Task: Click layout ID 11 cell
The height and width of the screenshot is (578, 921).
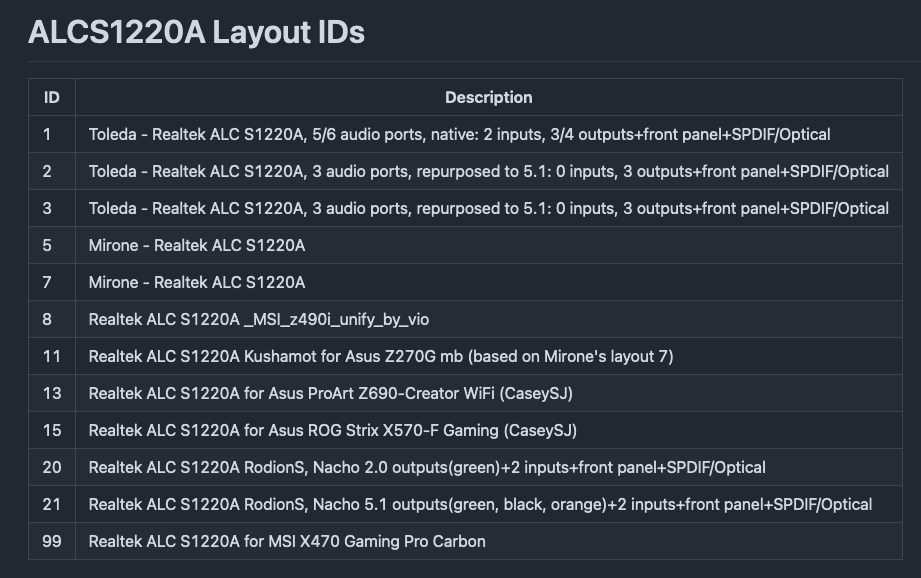Action: pyautogui.click(x=52, y=357)
